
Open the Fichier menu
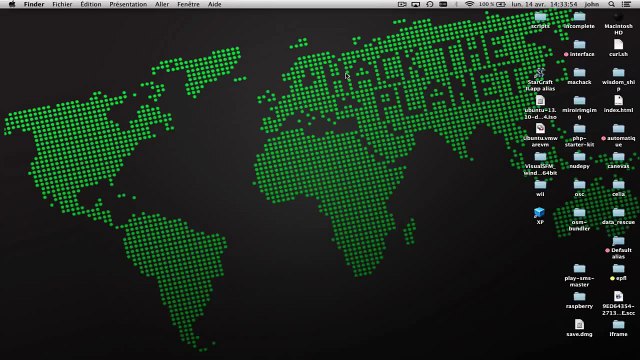62,4
